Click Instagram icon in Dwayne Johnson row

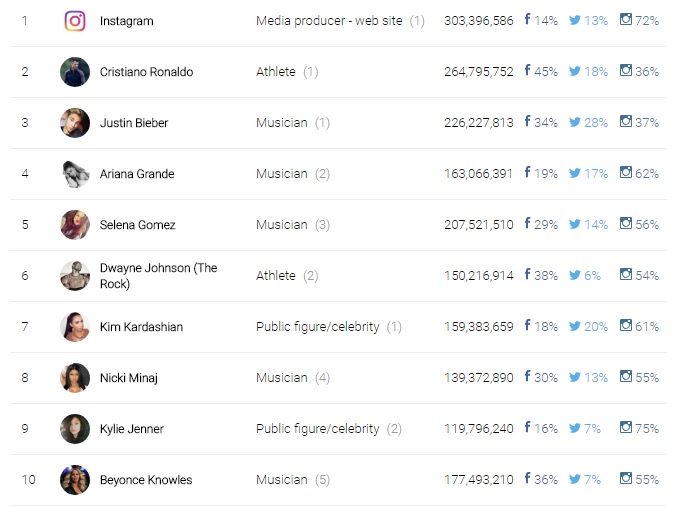626,274
